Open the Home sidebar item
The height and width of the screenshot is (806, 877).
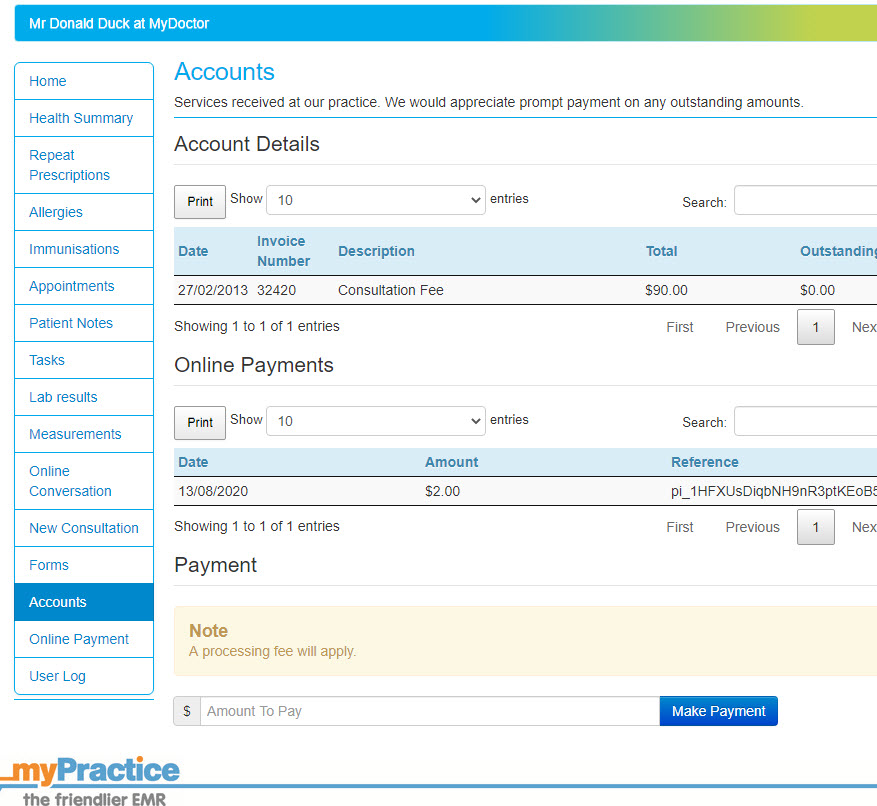pyautogui.click(x=84, y=81)
